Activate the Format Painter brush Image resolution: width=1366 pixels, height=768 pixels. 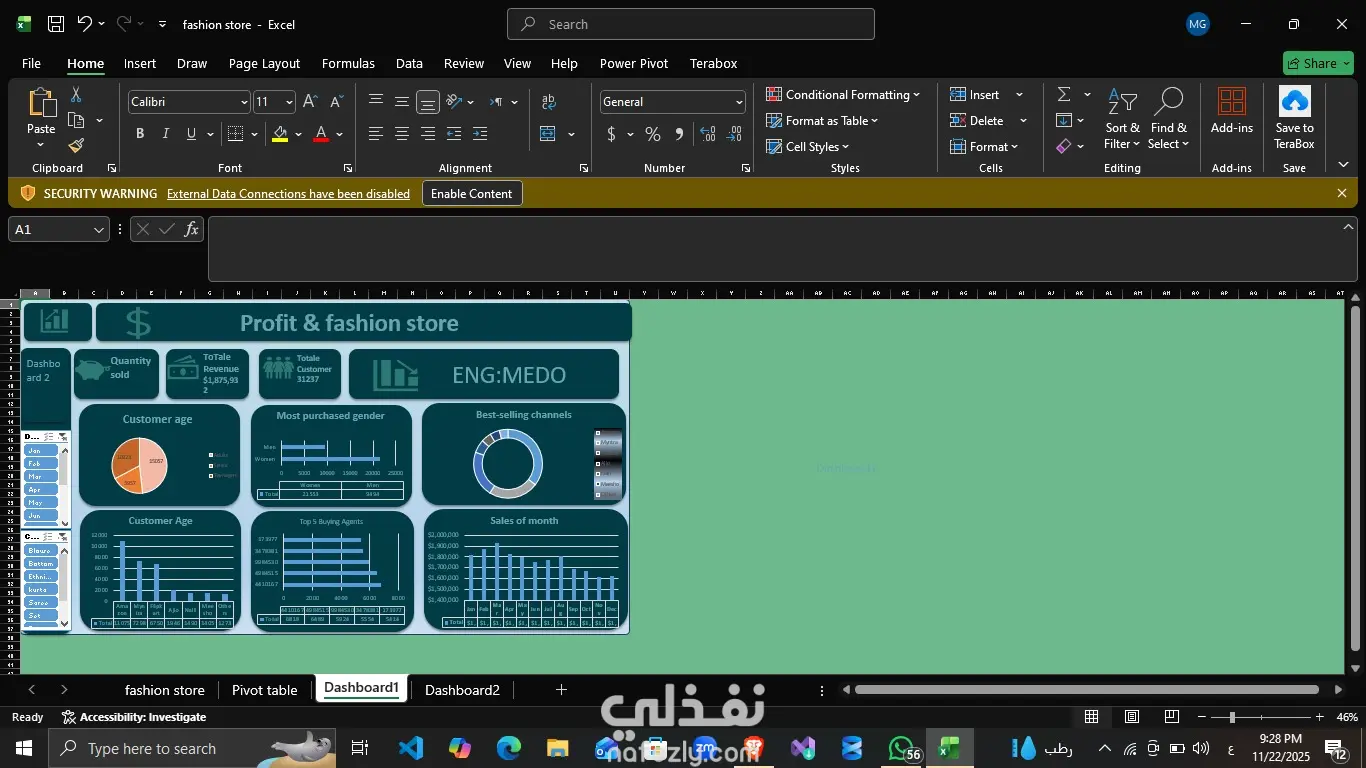(76, 146)
